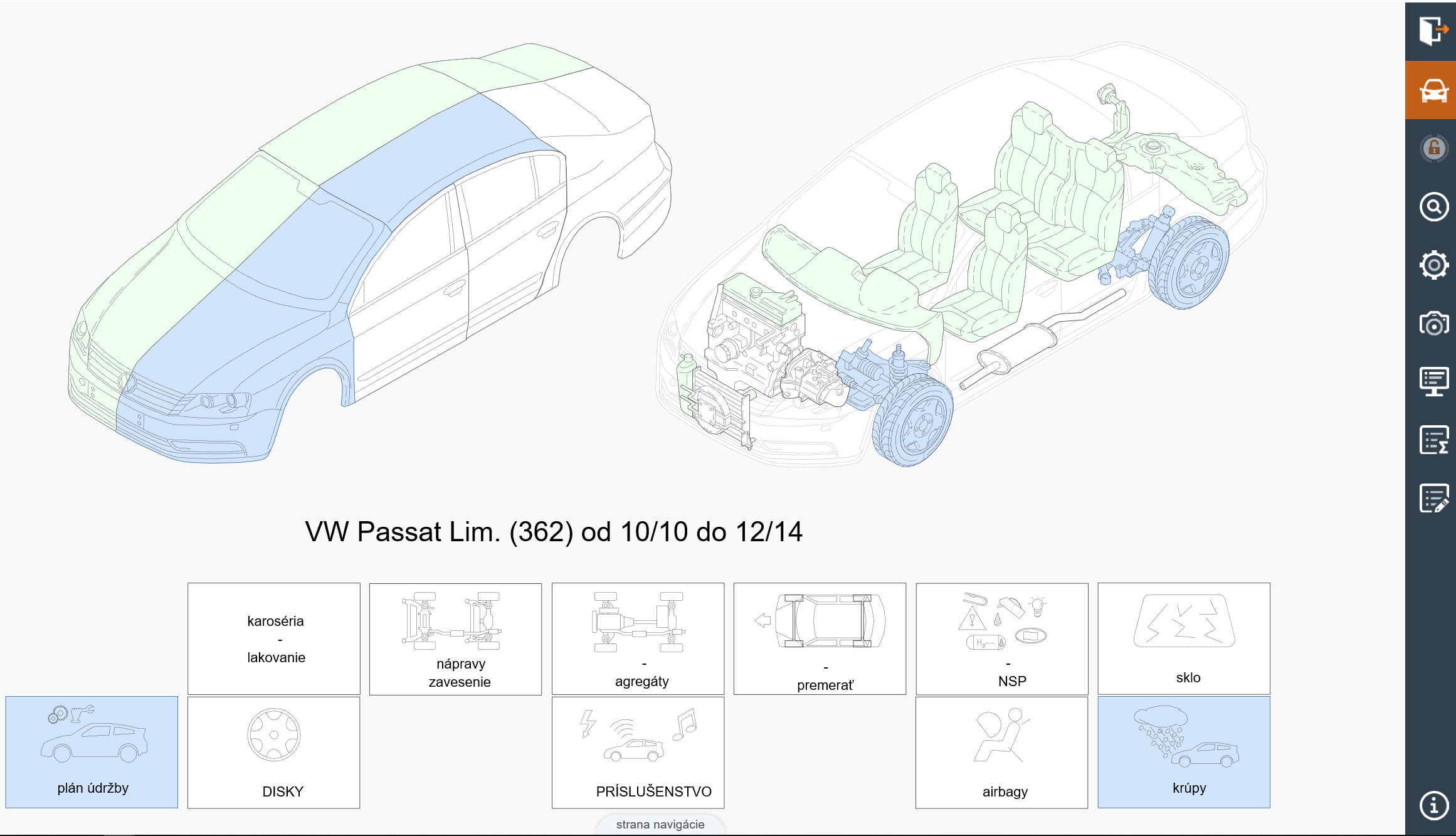Open the NSP tile
The width and height of the screenshot is (1456, 836).
click(x=1002, y=638)
